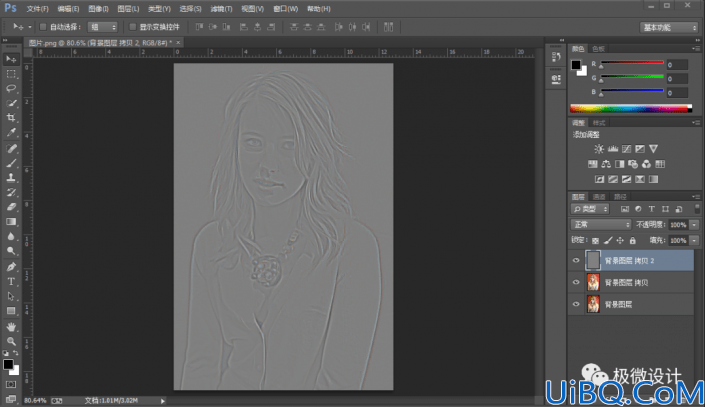Image resolution: width=705 pixels, height=407 pixels.
Task: Switch to the Swatches tab
Action: [x=598, y=49]
